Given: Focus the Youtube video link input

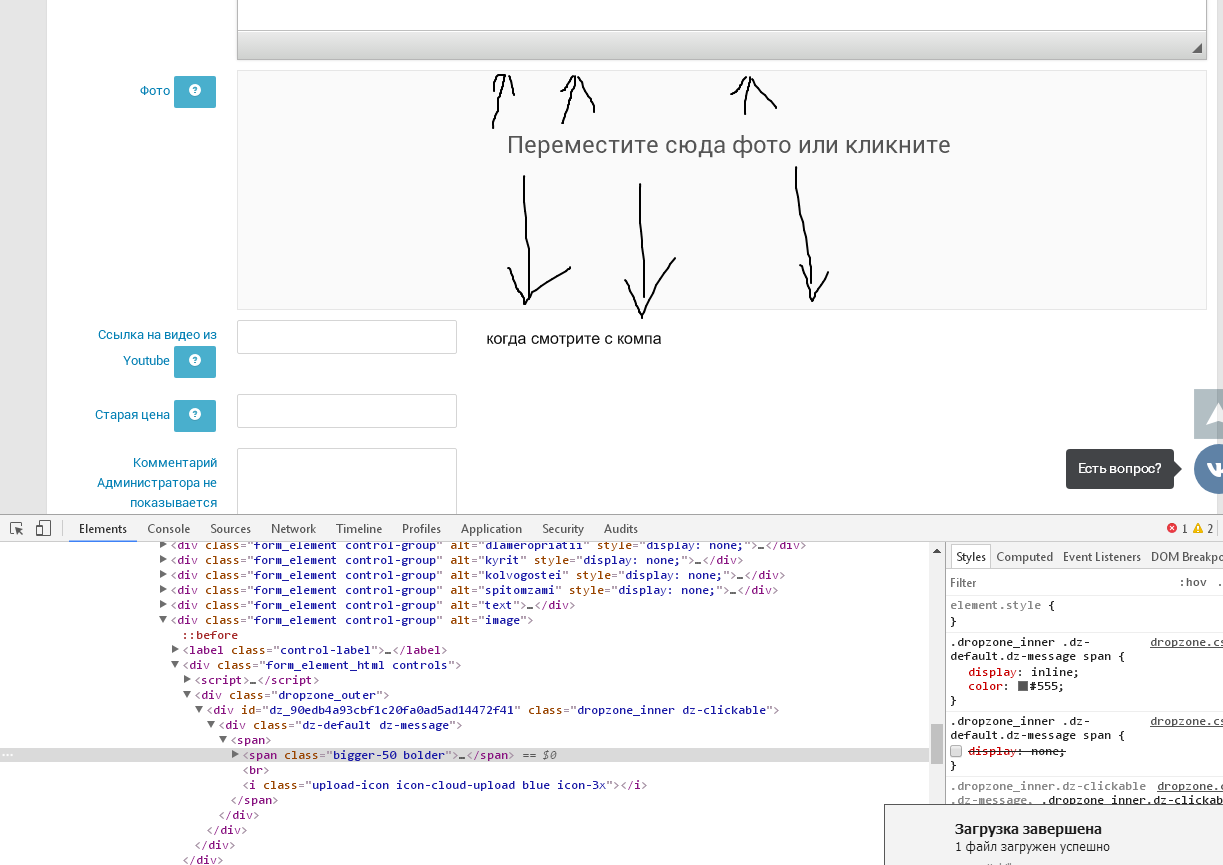Looking at the screenshot, I should (347, 337).
